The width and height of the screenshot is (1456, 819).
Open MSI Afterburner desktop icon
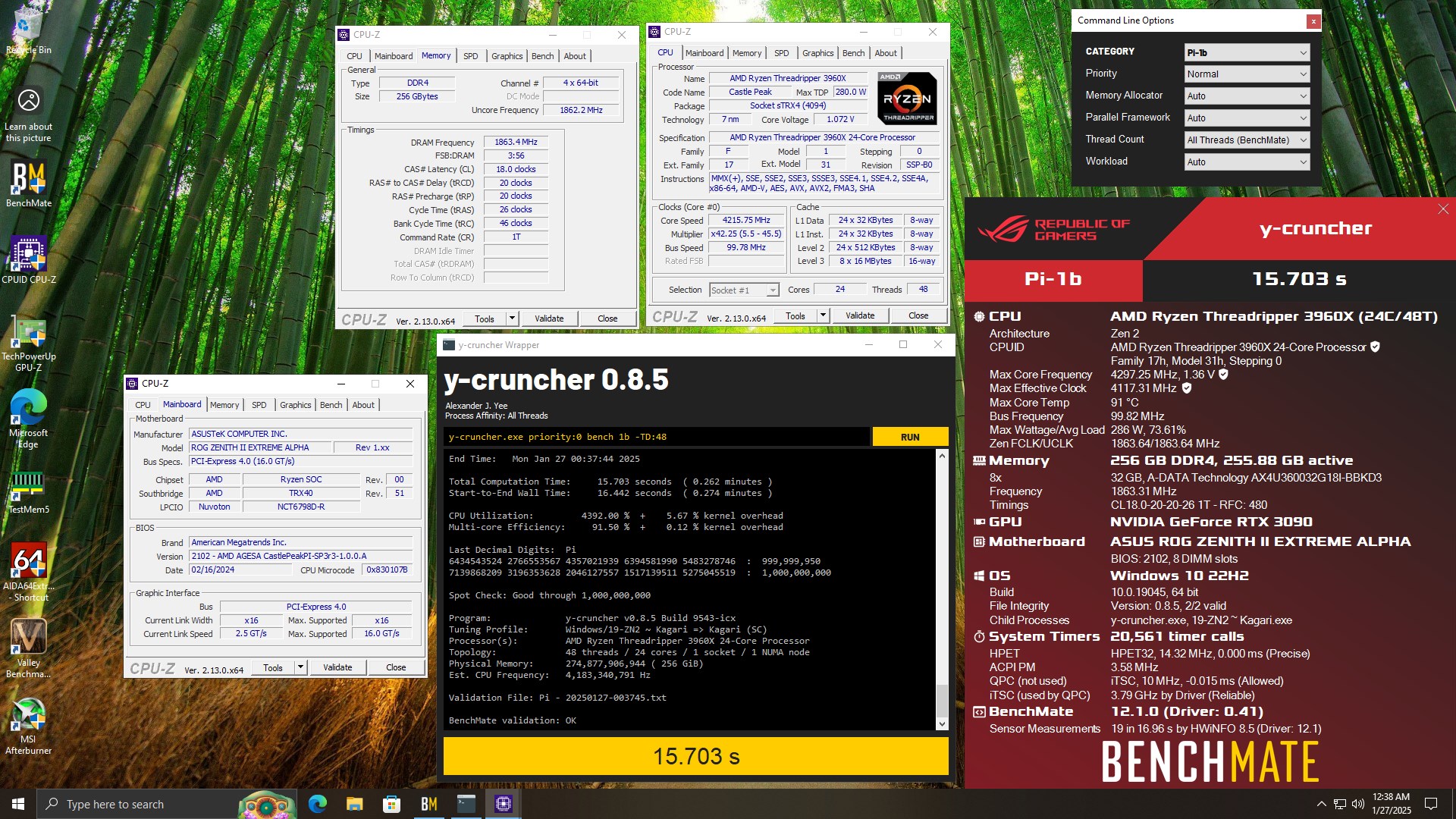click(28, 726)
